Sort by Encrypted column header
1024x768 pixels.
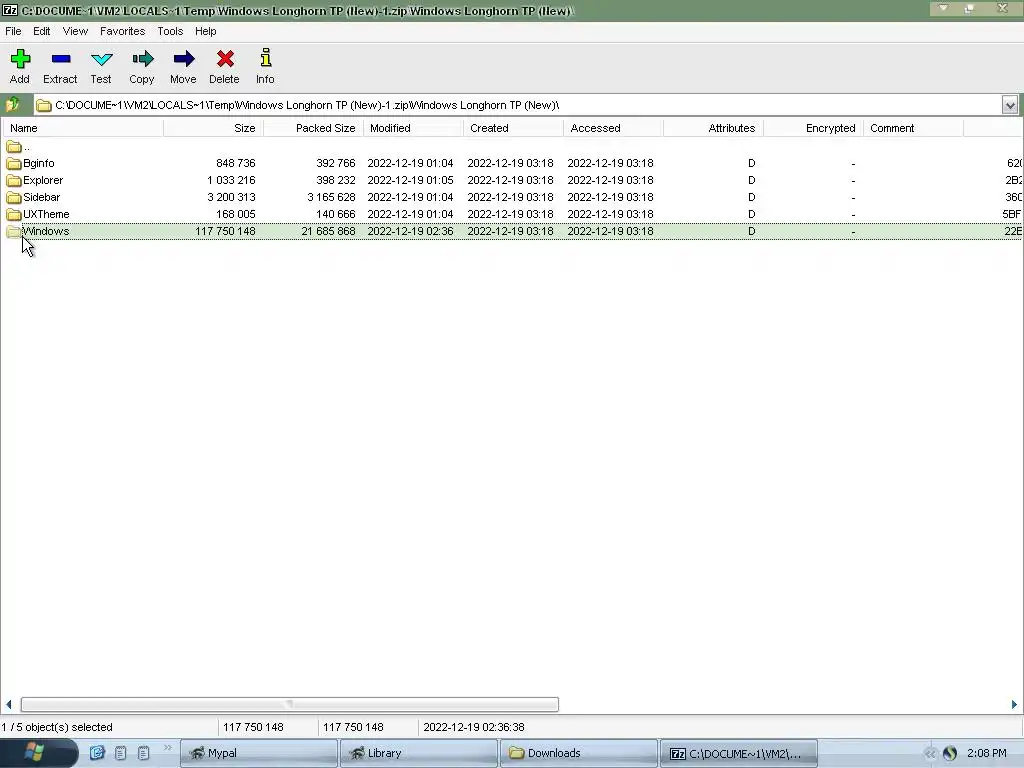pyautogui.click(x=813, y=128)
